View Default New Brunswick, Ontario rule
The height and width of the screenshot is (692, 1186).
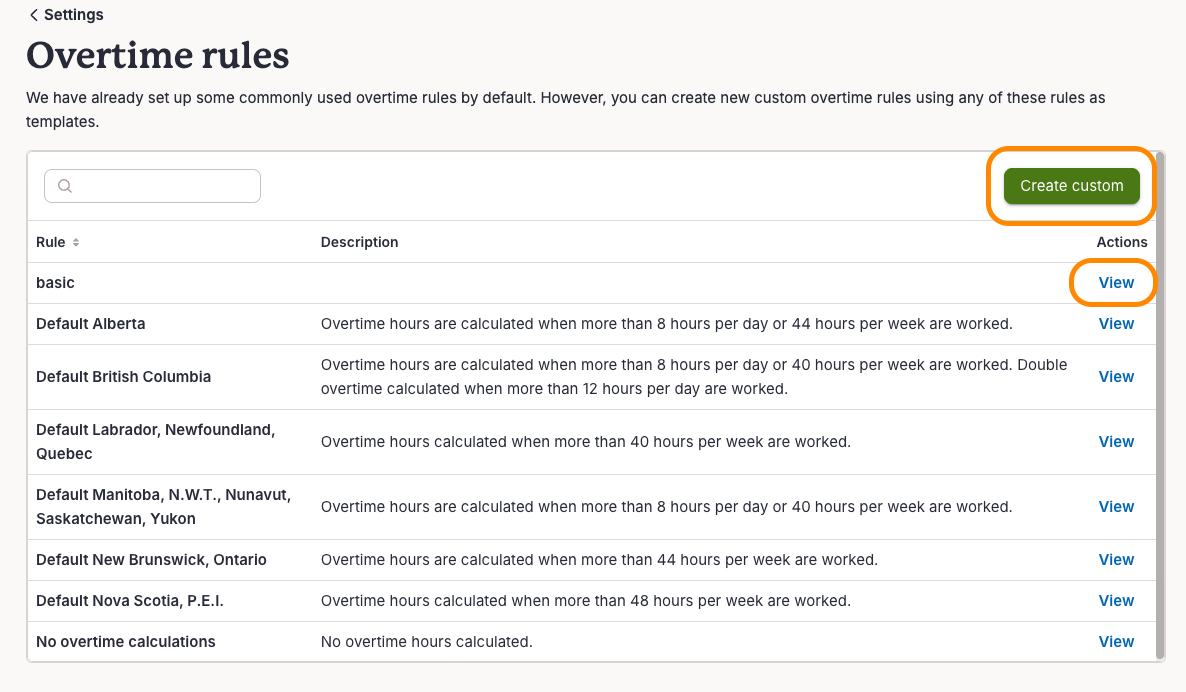pos(1116,560)
